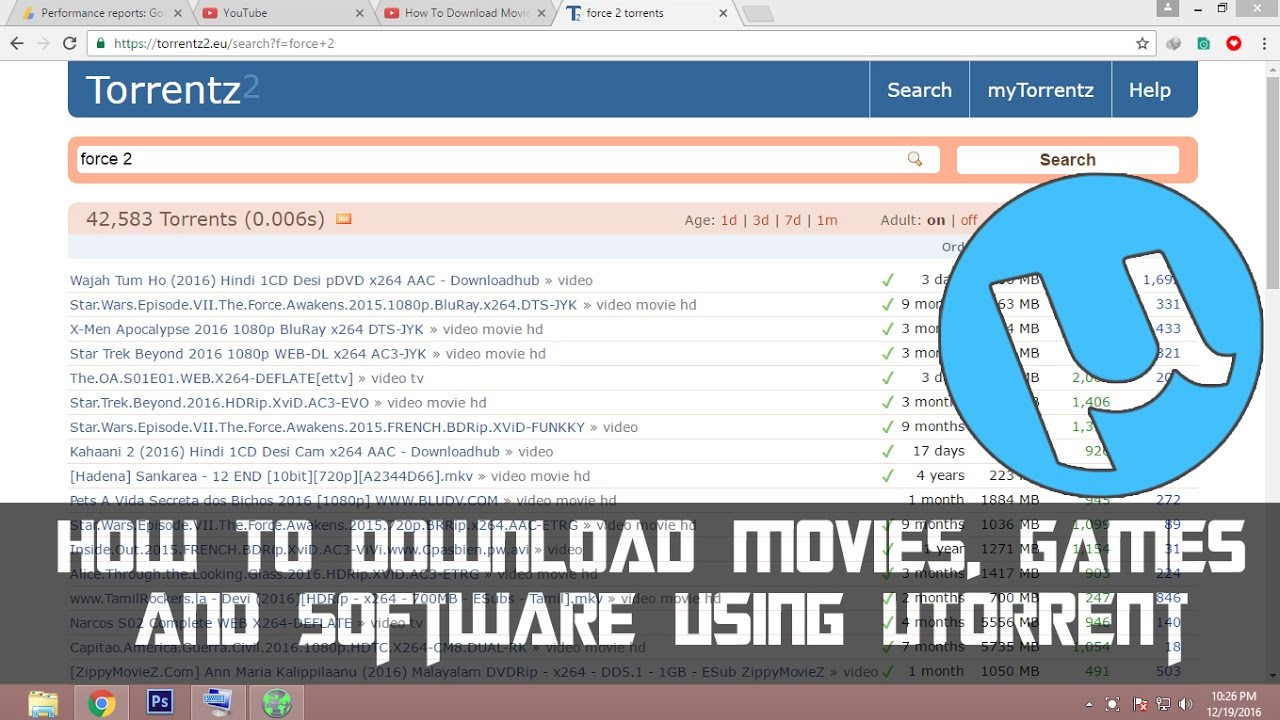Image resolution: width=1280 pixels, height=720 pixels.
Task: Open Kahaani 2 (2016) Hindi Cam link
Action: [x=285, y=451]
